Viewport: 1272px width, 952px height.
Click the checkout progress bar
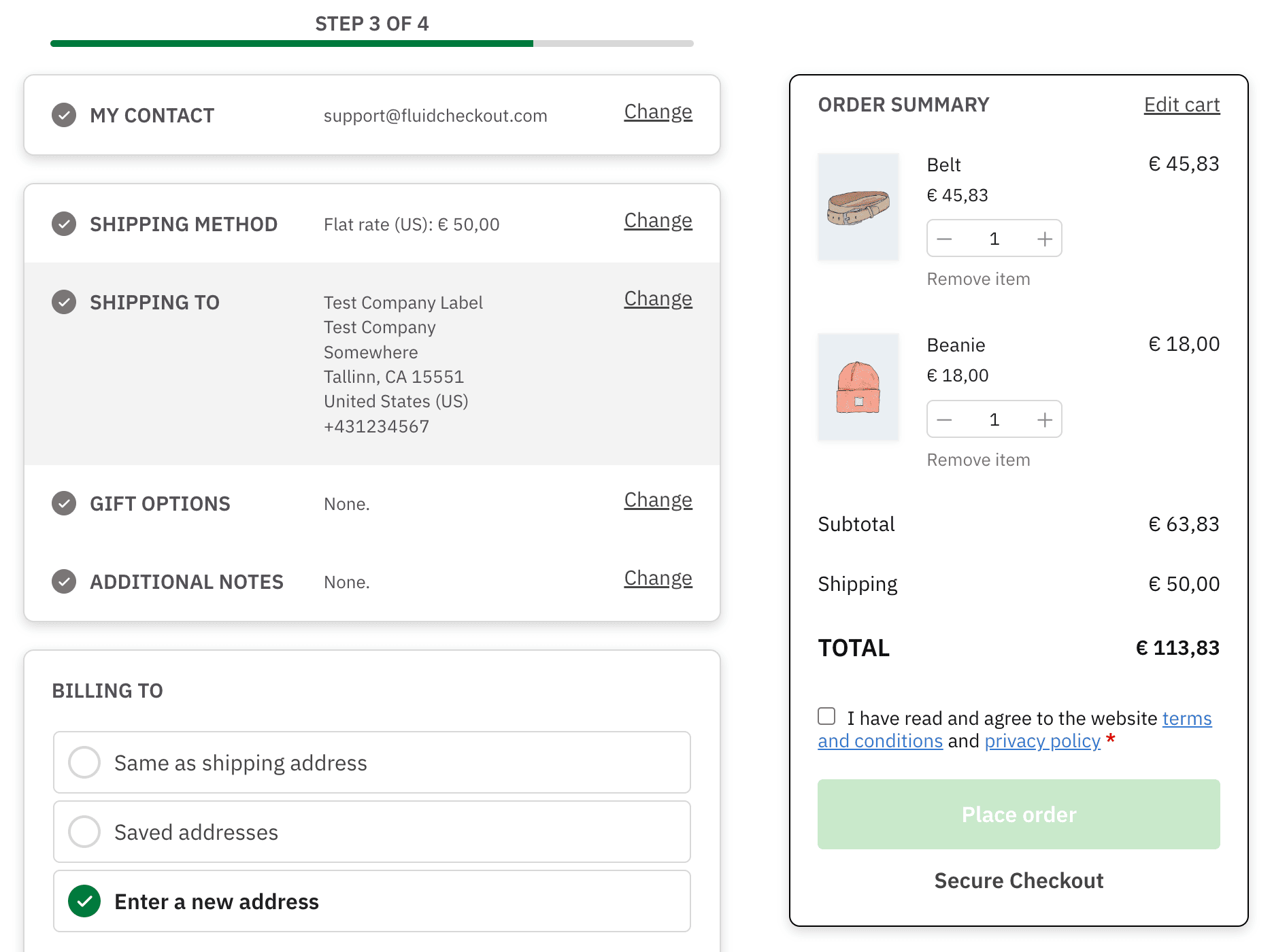coord(371,44)
